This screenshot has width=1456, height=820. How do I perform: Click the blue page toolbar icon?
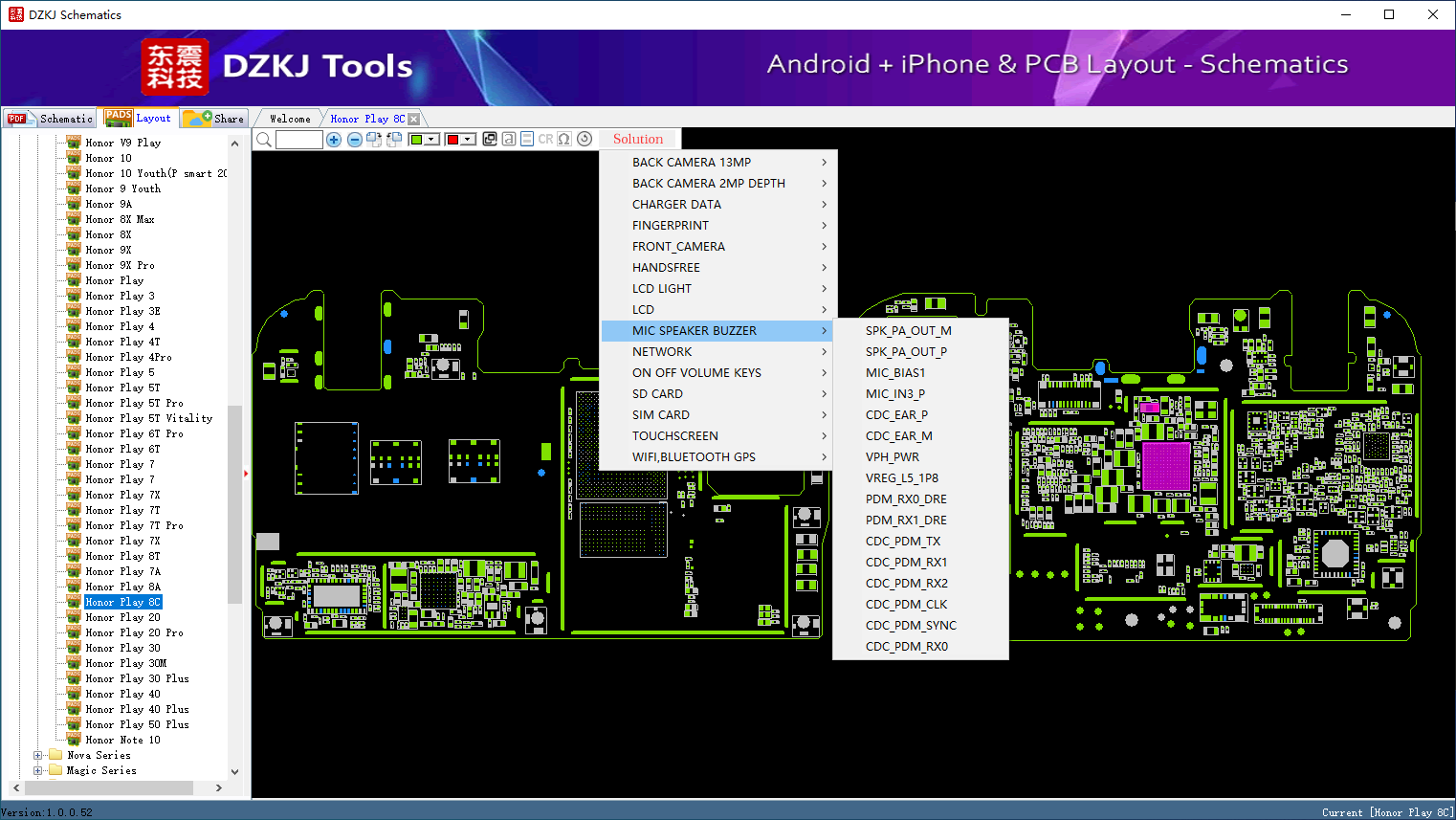click(527, 139)
